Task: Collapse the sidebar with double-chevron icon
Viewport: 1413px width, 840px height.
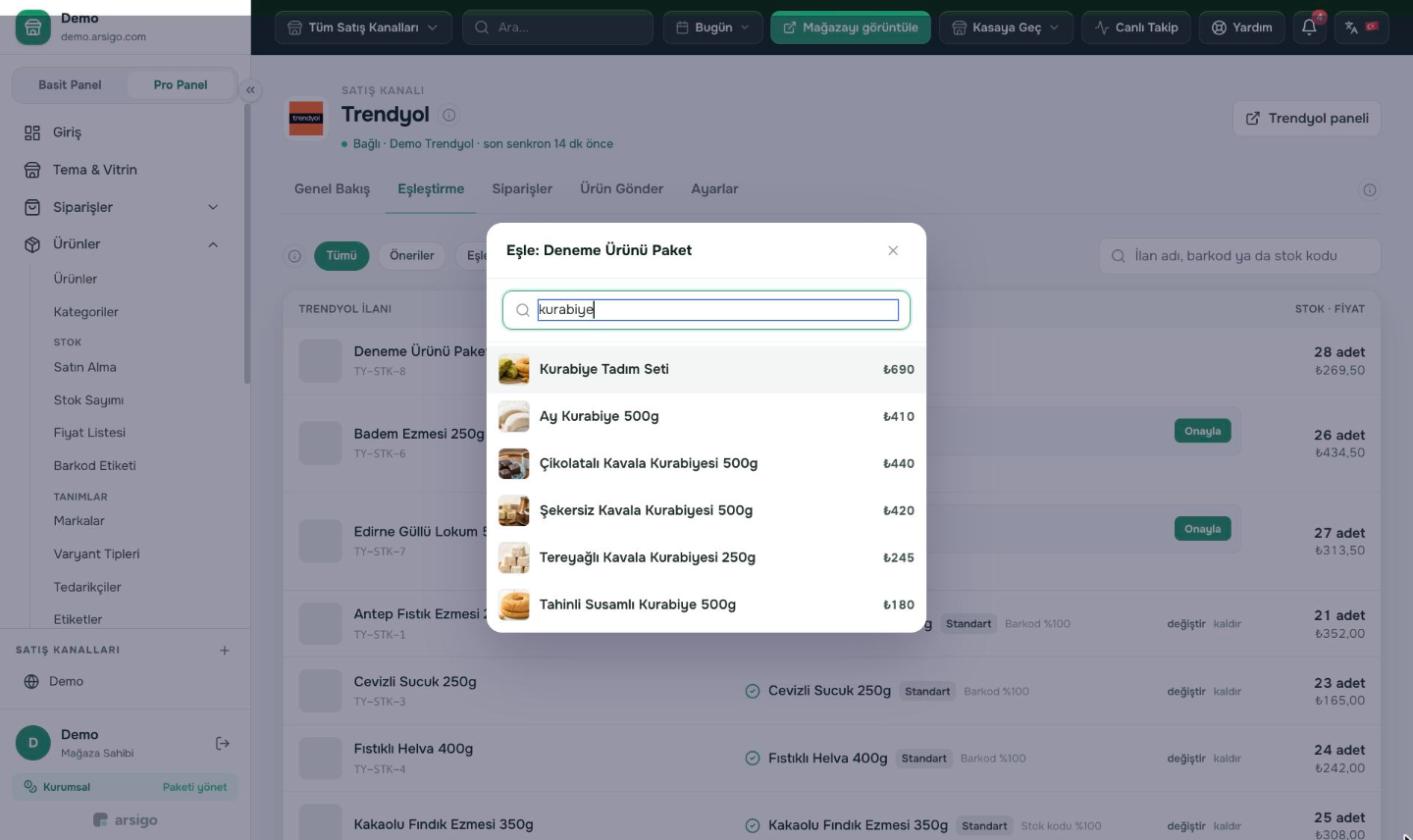Action: [250, 90]
